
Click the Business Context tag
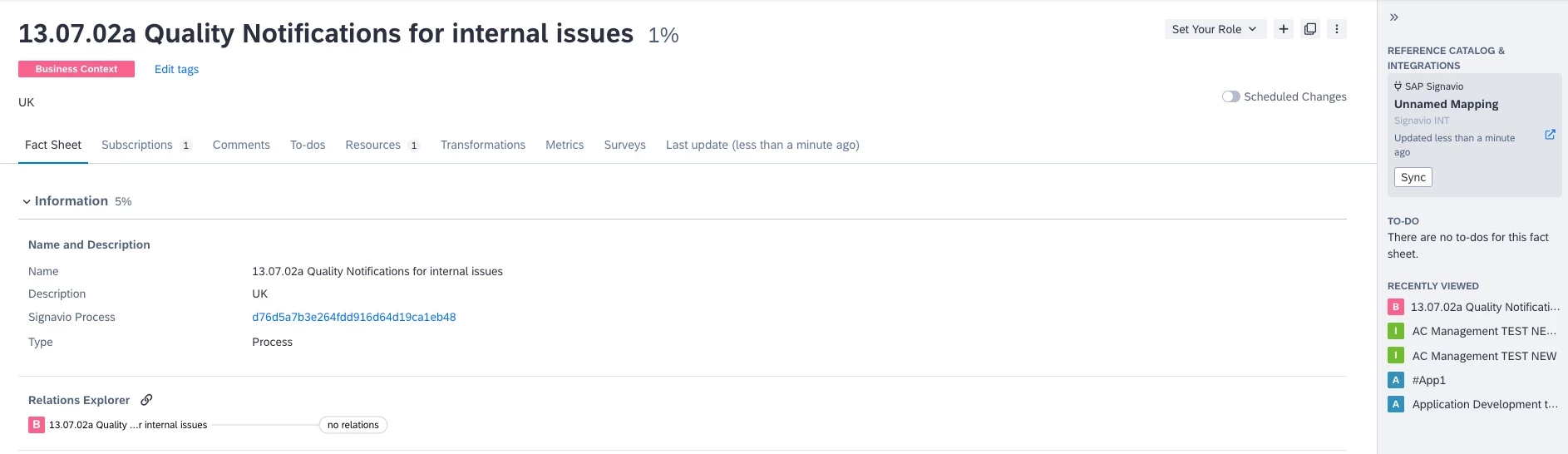coord(76,69)
